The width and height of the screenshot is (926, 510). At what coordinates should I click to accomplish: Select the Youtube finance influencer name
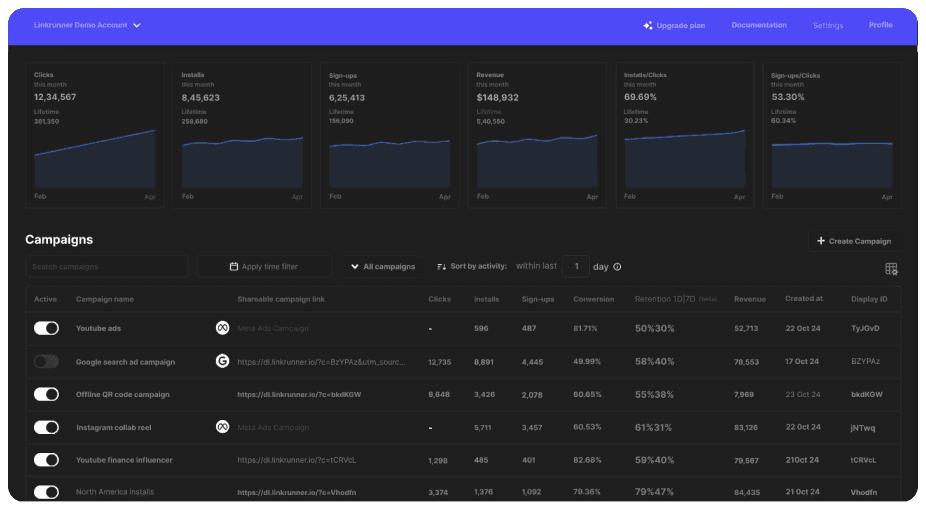point(124,460)
